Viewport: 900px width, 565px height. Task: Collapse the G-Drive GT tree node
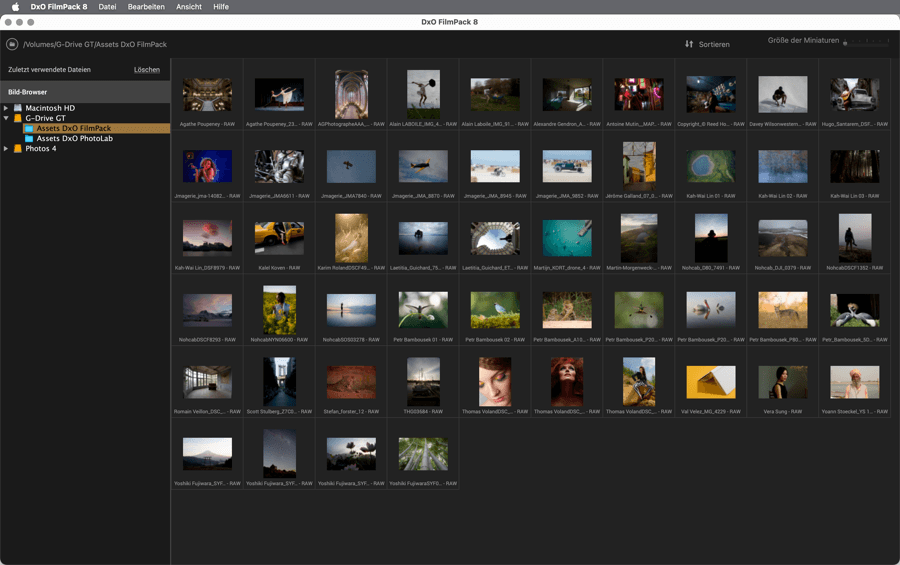coord(6,118)
